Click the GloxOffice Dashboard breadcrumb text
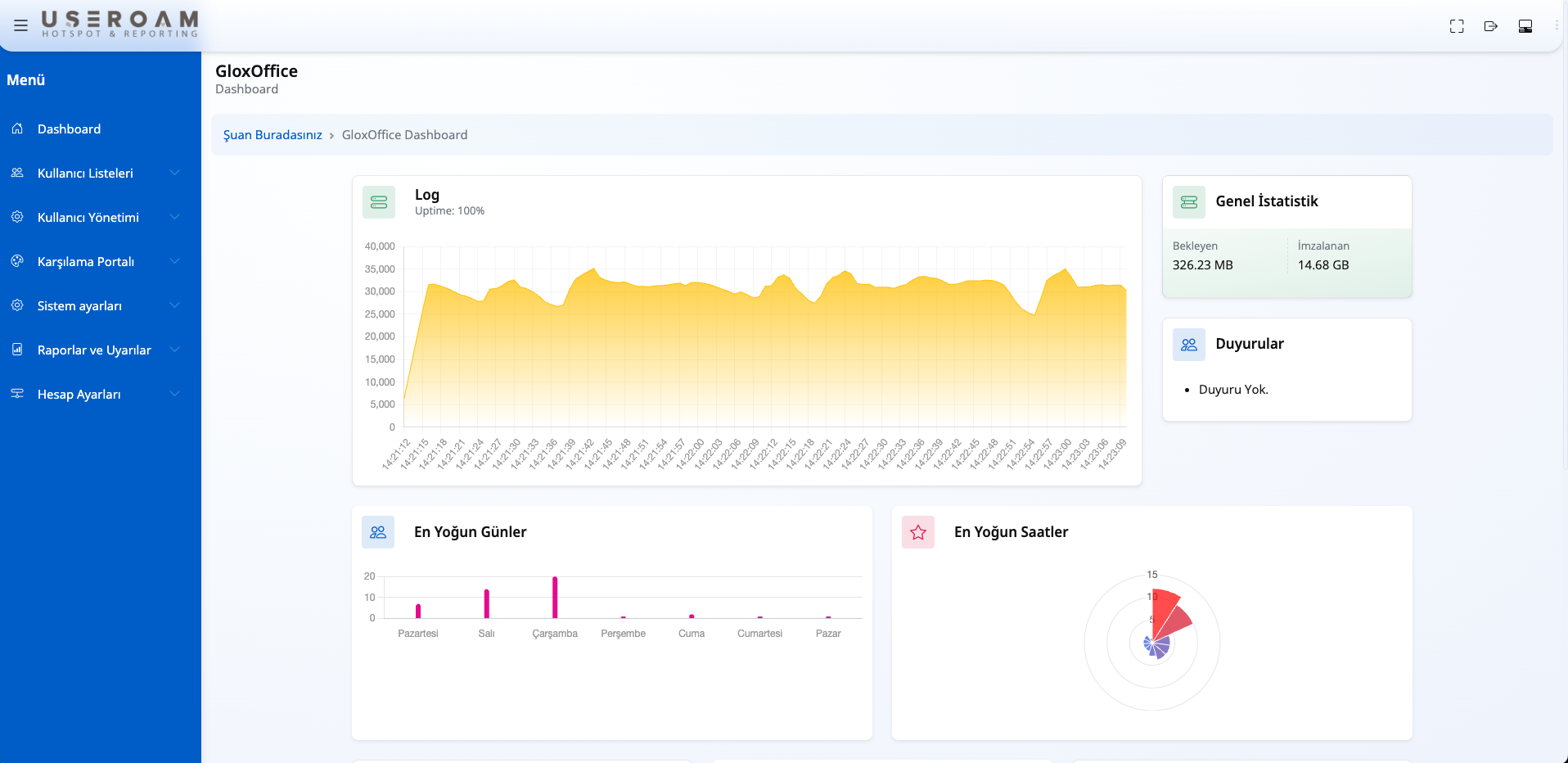The image size is (1568, 763). pos(404,135)
